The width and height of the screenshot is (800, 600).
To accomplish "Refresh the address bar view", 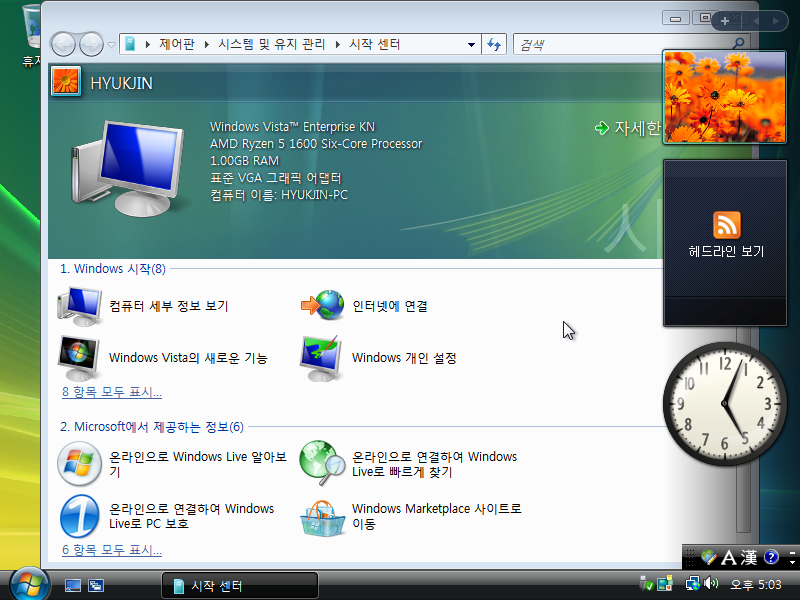I will point(494,44).
